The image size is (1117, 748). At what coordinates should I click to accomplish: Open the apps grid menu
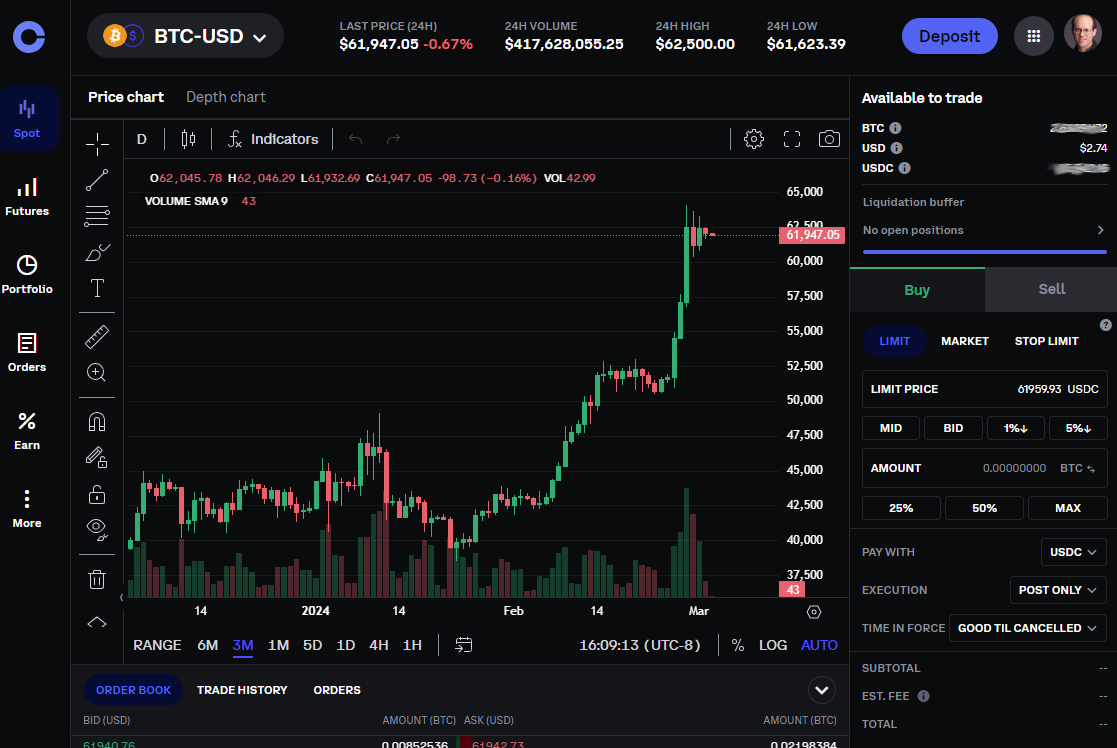click(1034, 36)
